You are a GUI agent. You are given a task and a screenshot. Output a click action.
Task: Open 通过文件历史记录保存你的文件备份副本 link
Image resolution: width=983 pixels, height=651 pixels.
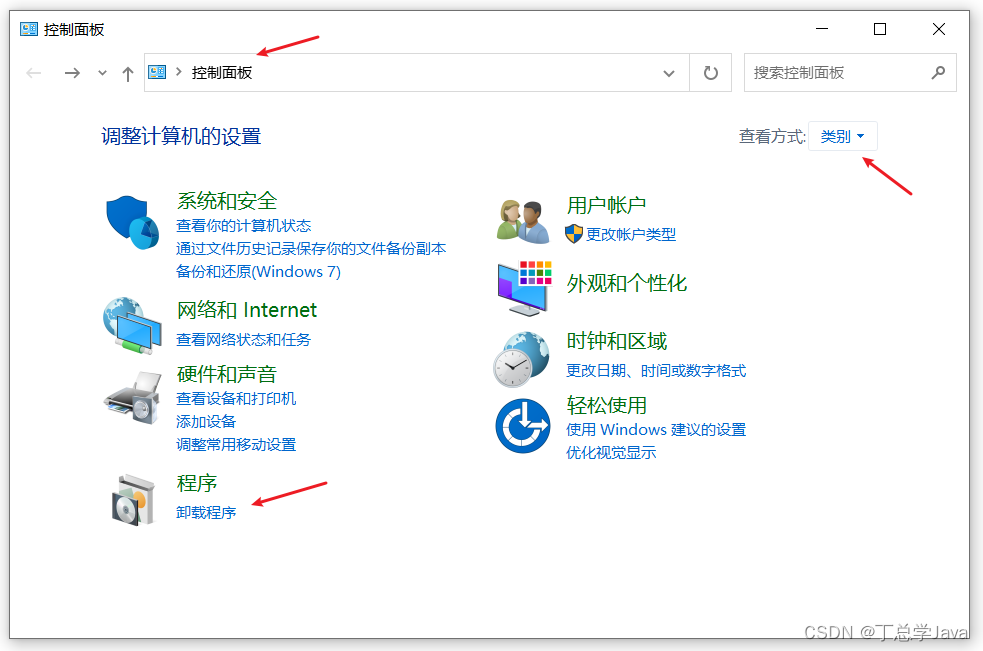311,248
